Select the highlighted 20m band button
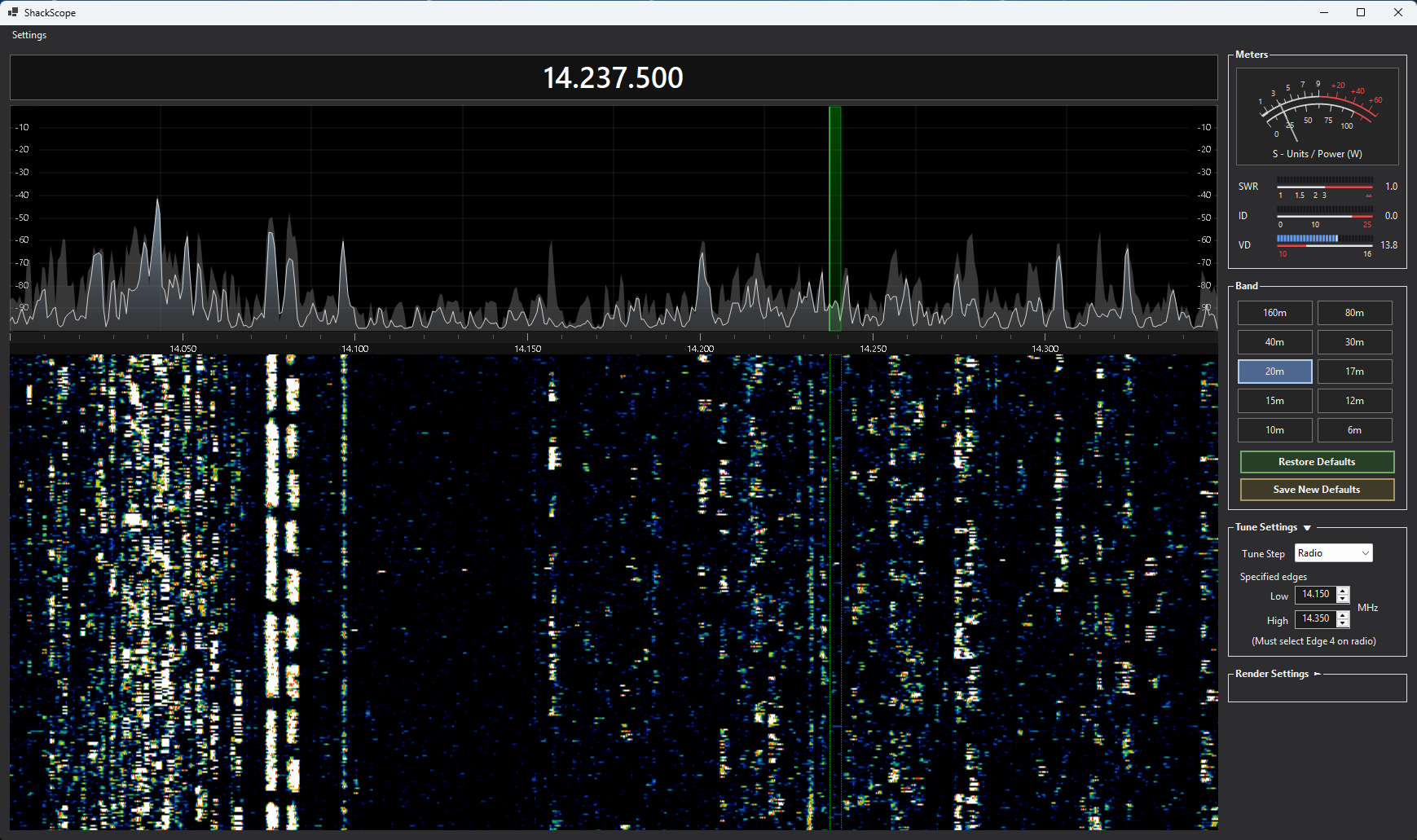 (1274, 372)
